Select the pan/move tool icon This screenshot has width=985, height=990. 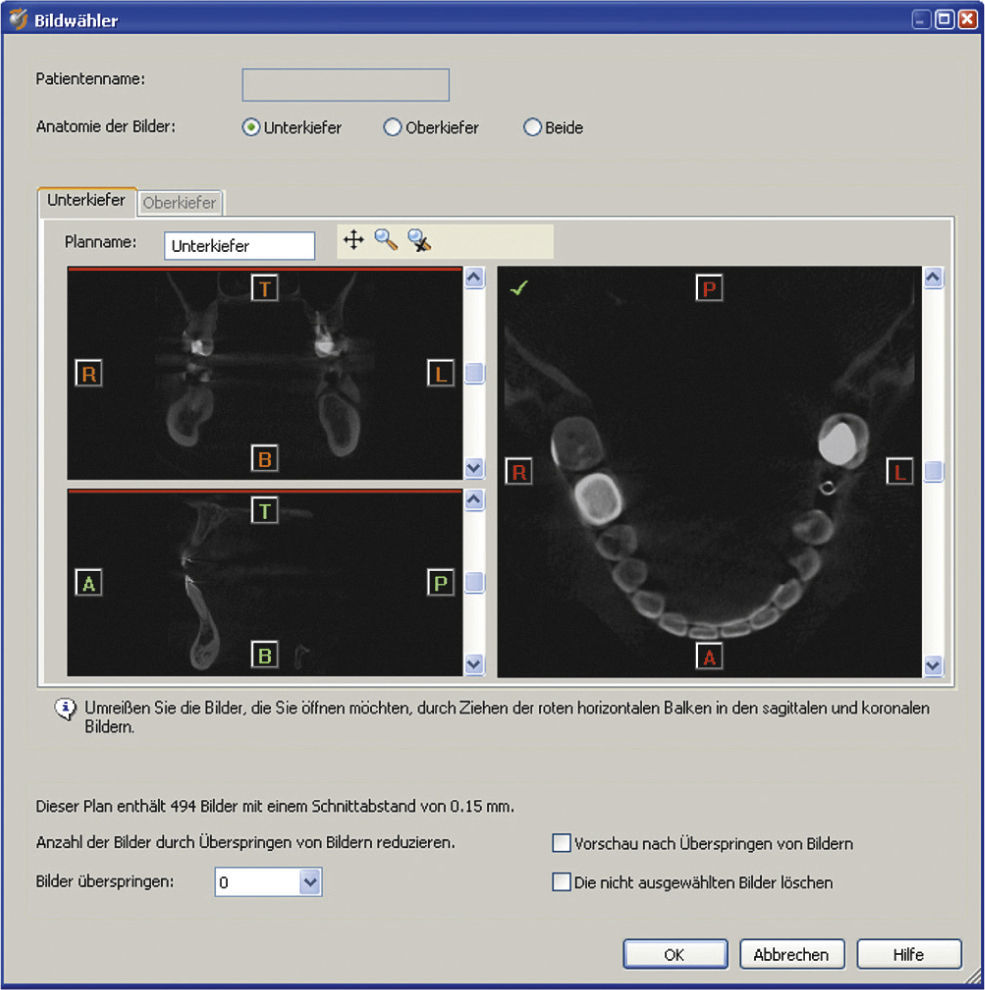pyautogui.click(x=353, y=240)
